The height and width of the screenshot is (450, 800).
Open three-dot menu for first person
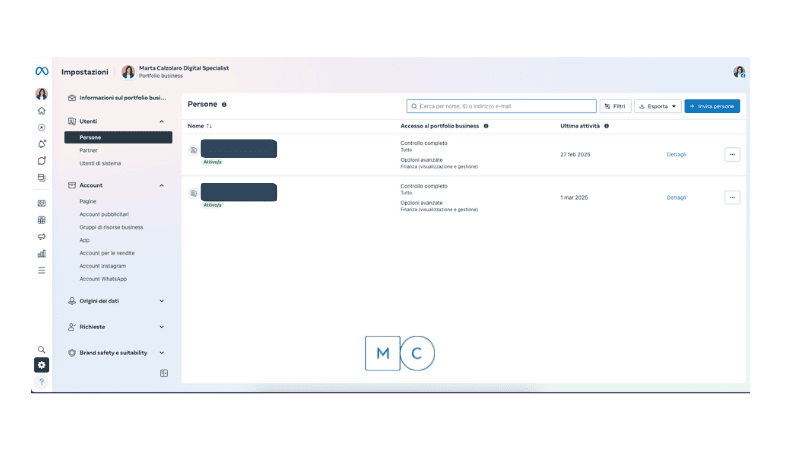tap(732, 154)
